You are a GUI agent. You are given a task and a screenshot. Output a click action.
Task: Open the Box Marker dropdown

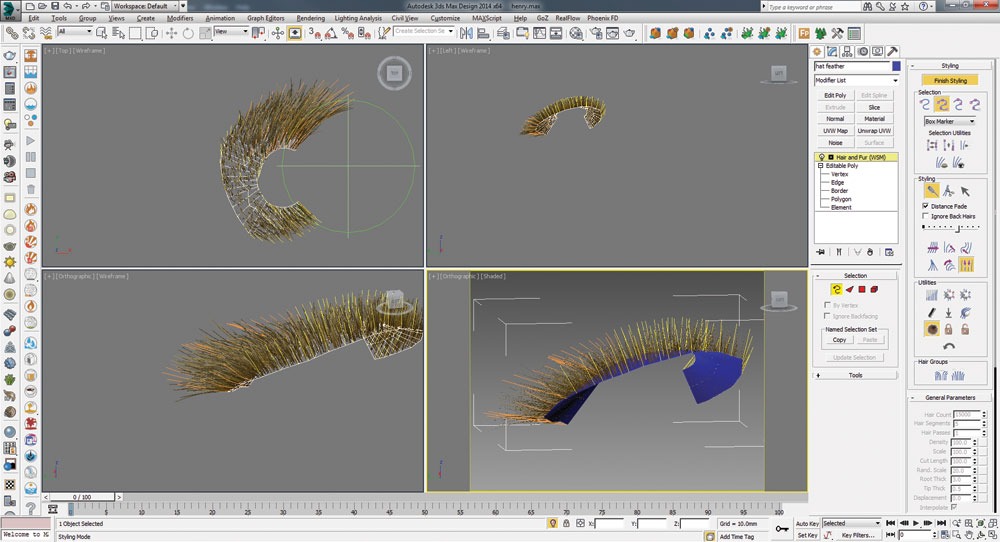click(x=950, y=121)
